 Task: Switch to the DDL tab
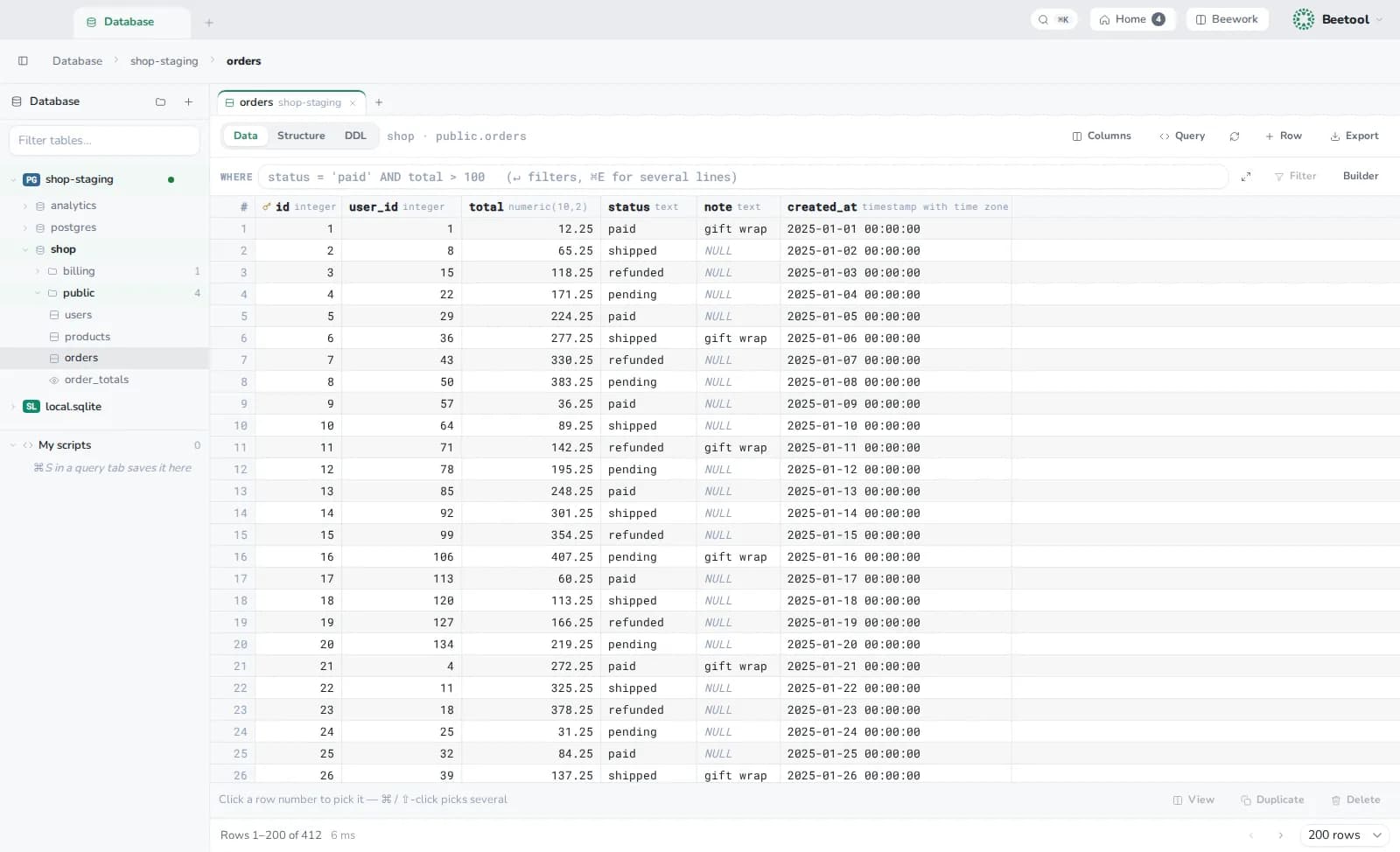point(355,136)
